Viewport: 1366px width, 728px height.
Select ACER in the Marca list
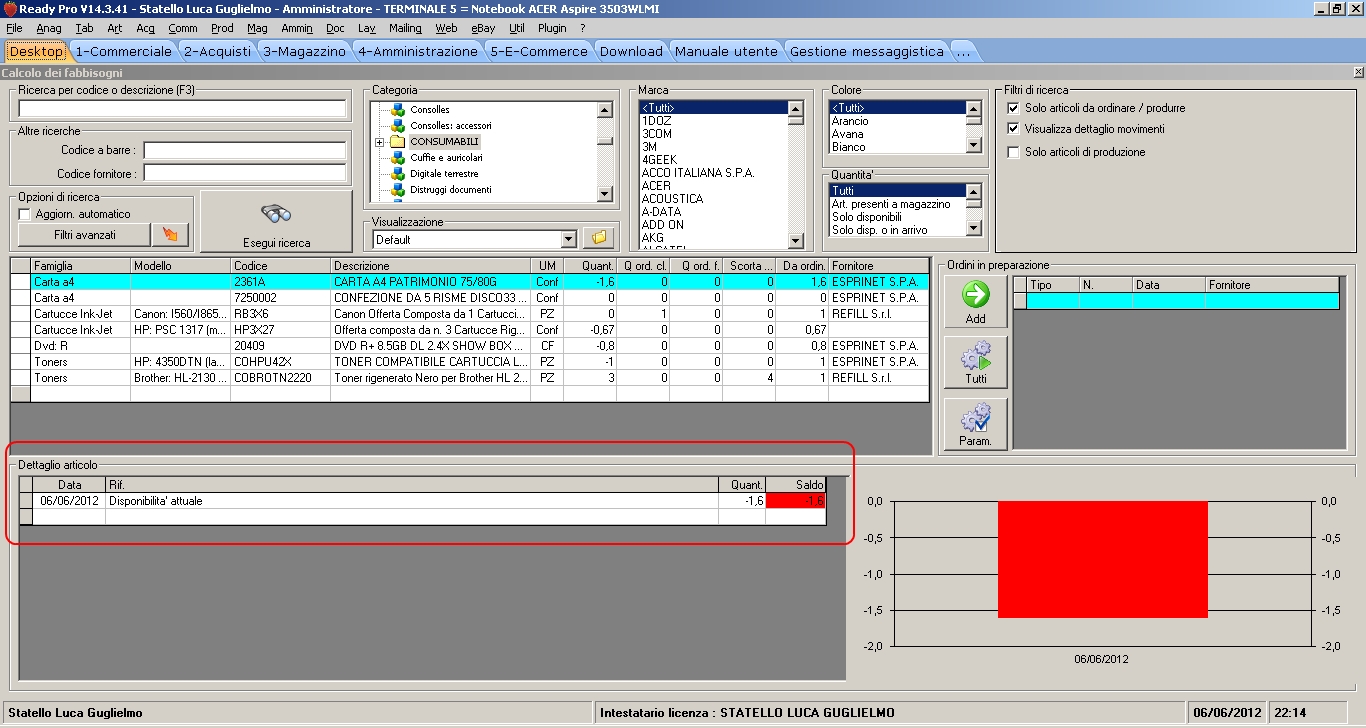[x=656, y=186]
